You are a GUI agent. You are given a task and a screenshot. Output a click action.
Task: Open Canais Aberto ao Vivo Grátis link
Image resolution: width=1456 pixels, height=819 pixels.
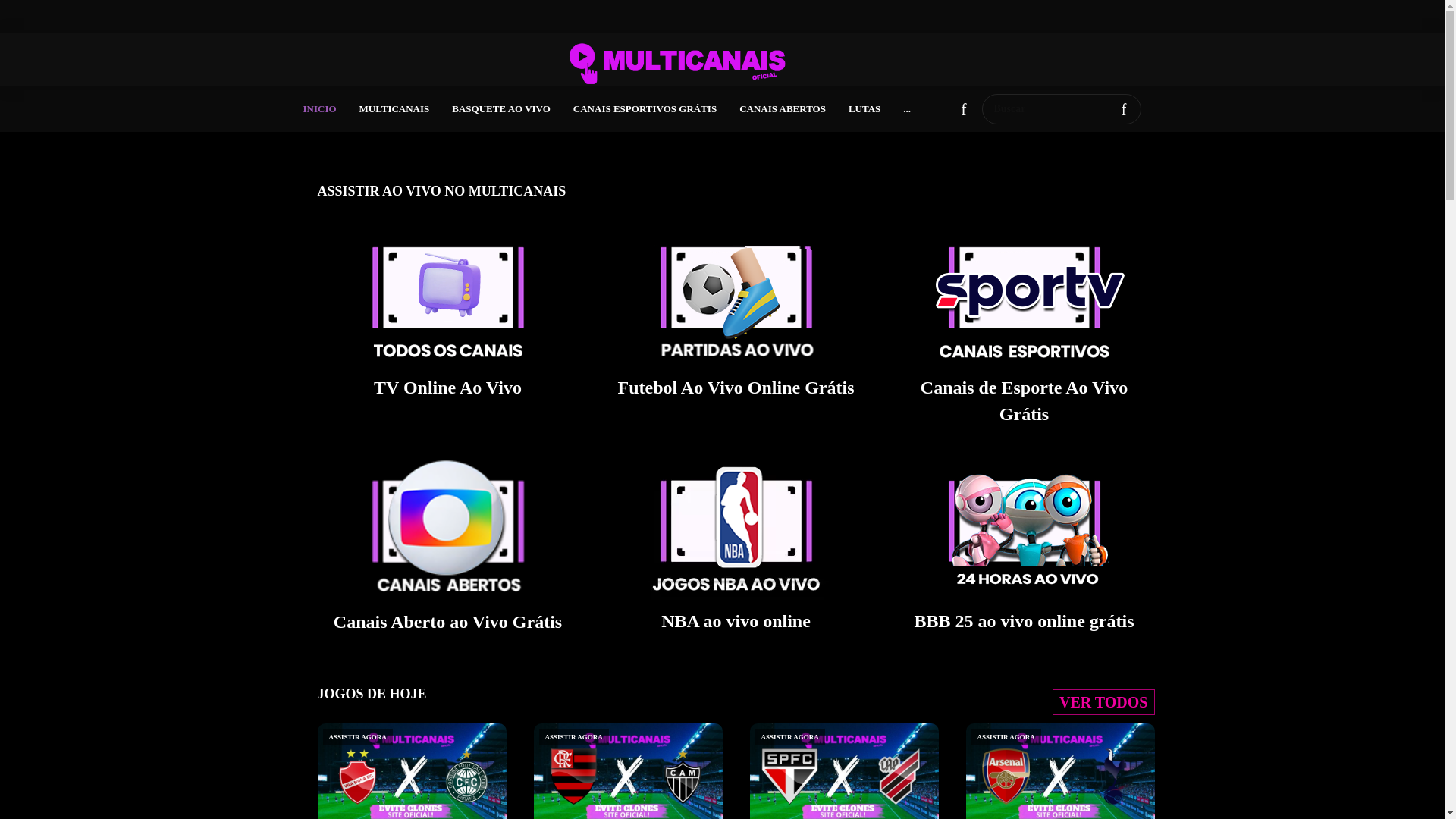(x=447, y=622)
